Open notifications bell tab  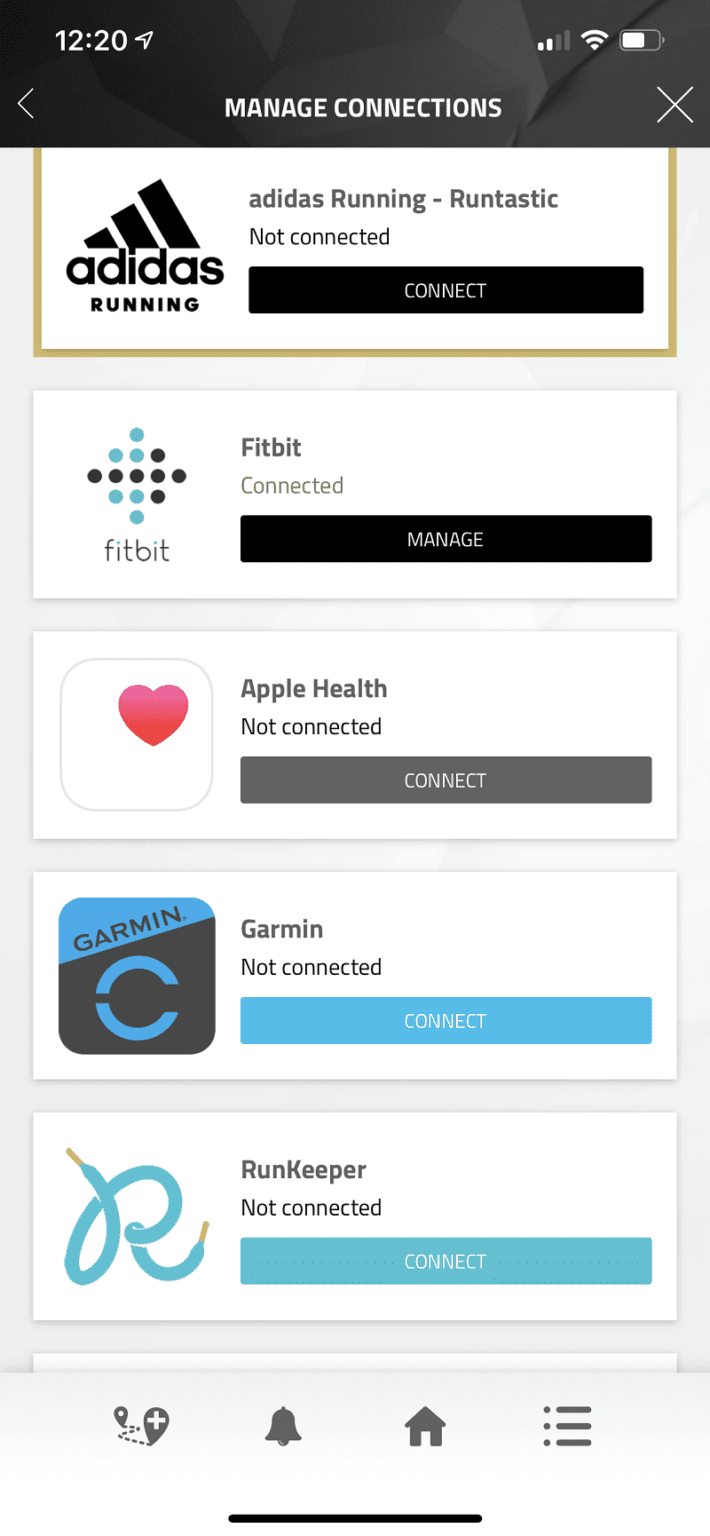tap(283, 1426)
